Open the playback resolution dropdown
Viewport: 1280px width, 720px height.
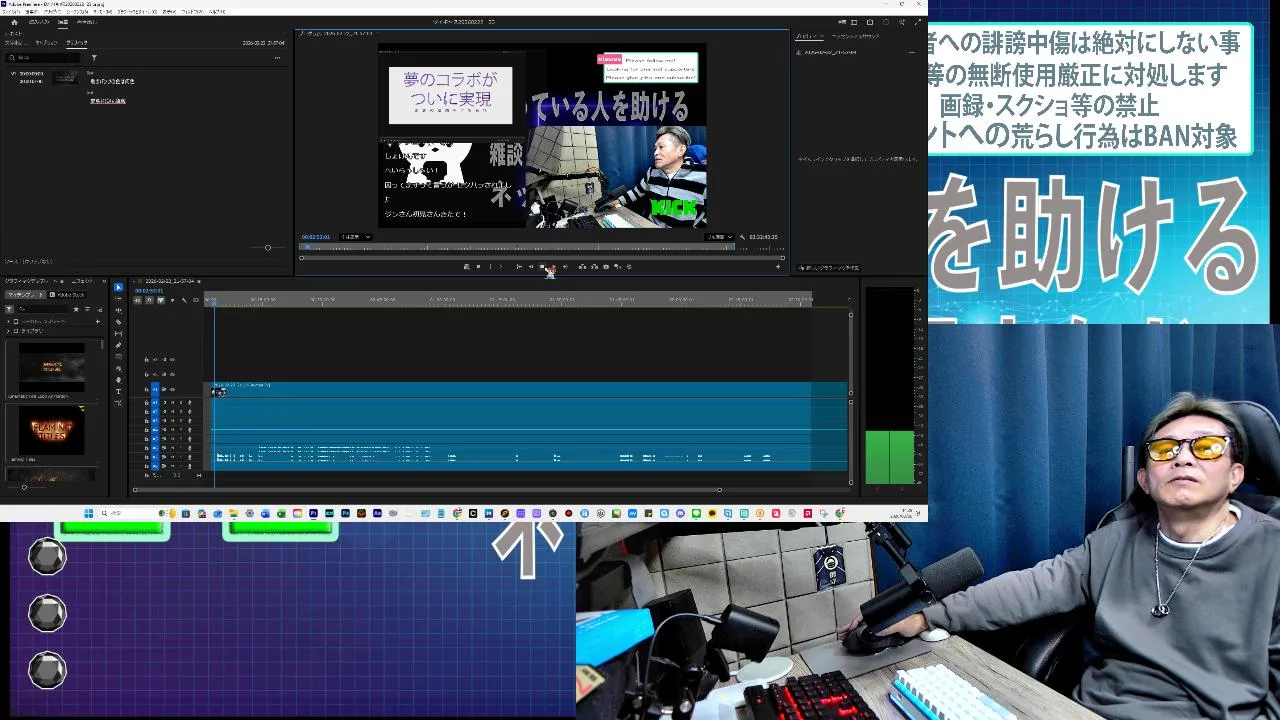[x=718, y=237]
